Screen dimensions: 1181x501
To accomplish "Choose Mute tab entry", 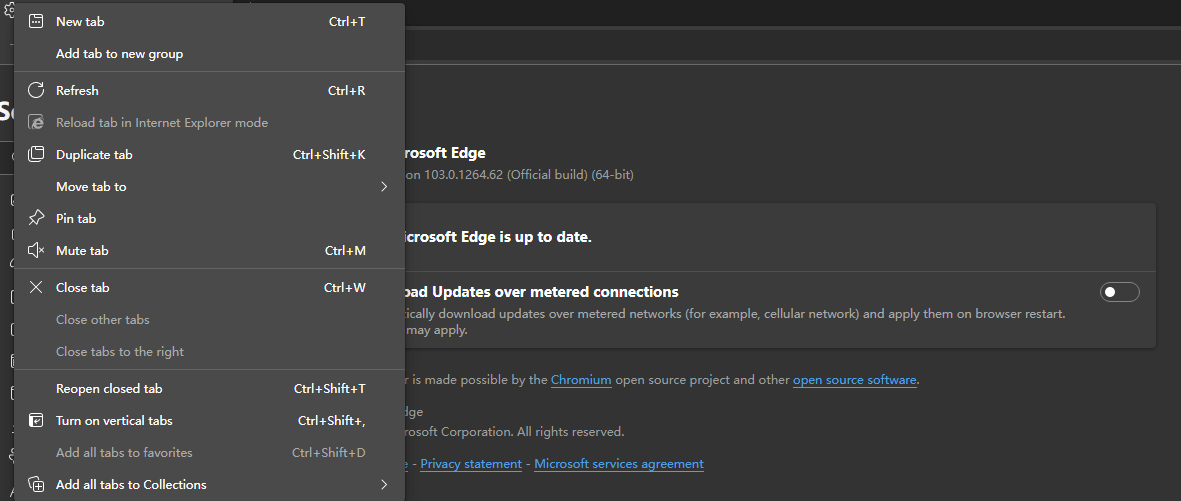I will click(x=209, y=250).
